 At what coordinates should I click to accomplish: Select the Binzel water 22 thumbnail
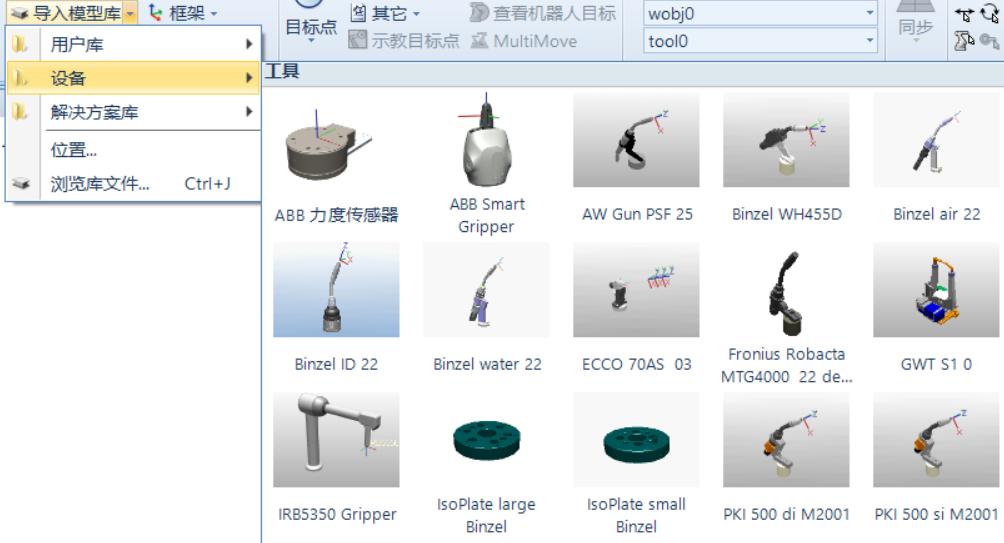click(487, 290)
